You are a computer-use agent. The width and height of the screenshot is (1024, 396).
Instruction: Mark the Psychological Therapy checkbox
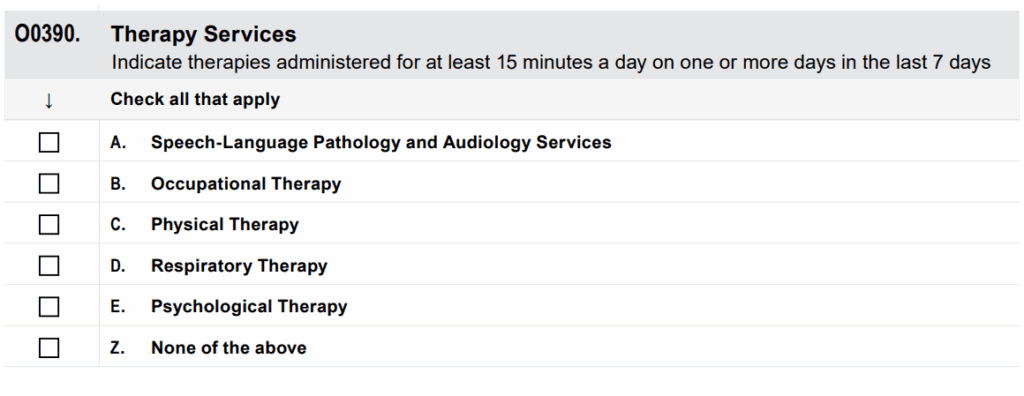coord(49,306)
